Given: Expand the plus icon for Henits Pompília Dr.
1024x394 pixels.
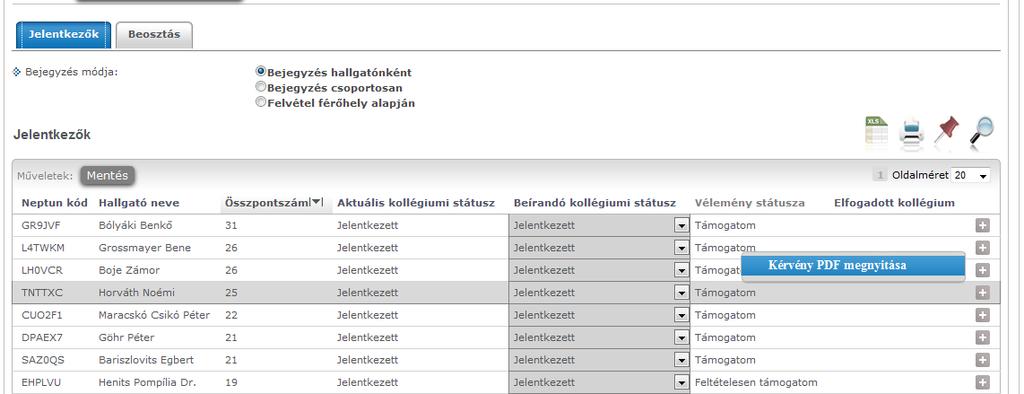Looking at the screenshot, I should click(x=982, y=382).
